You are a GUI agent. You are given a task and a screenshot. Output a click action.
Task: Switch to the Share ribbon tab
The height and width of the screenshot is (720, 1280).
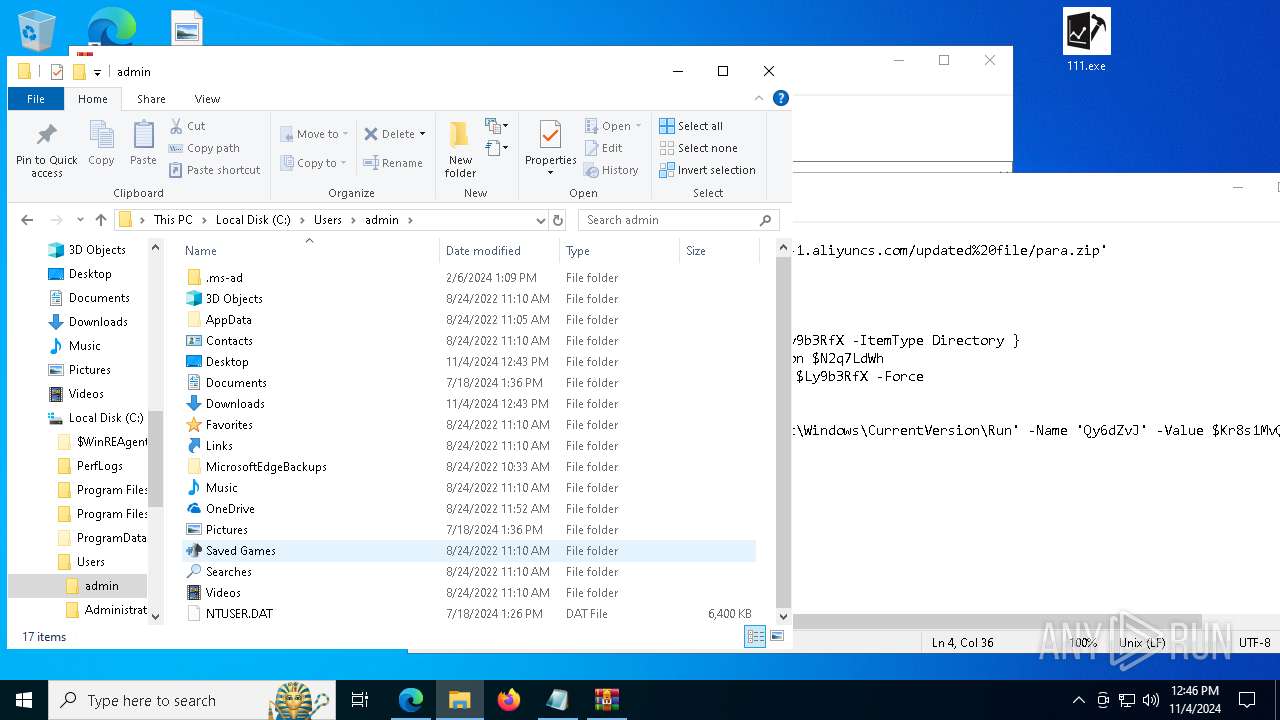[151, 98]
